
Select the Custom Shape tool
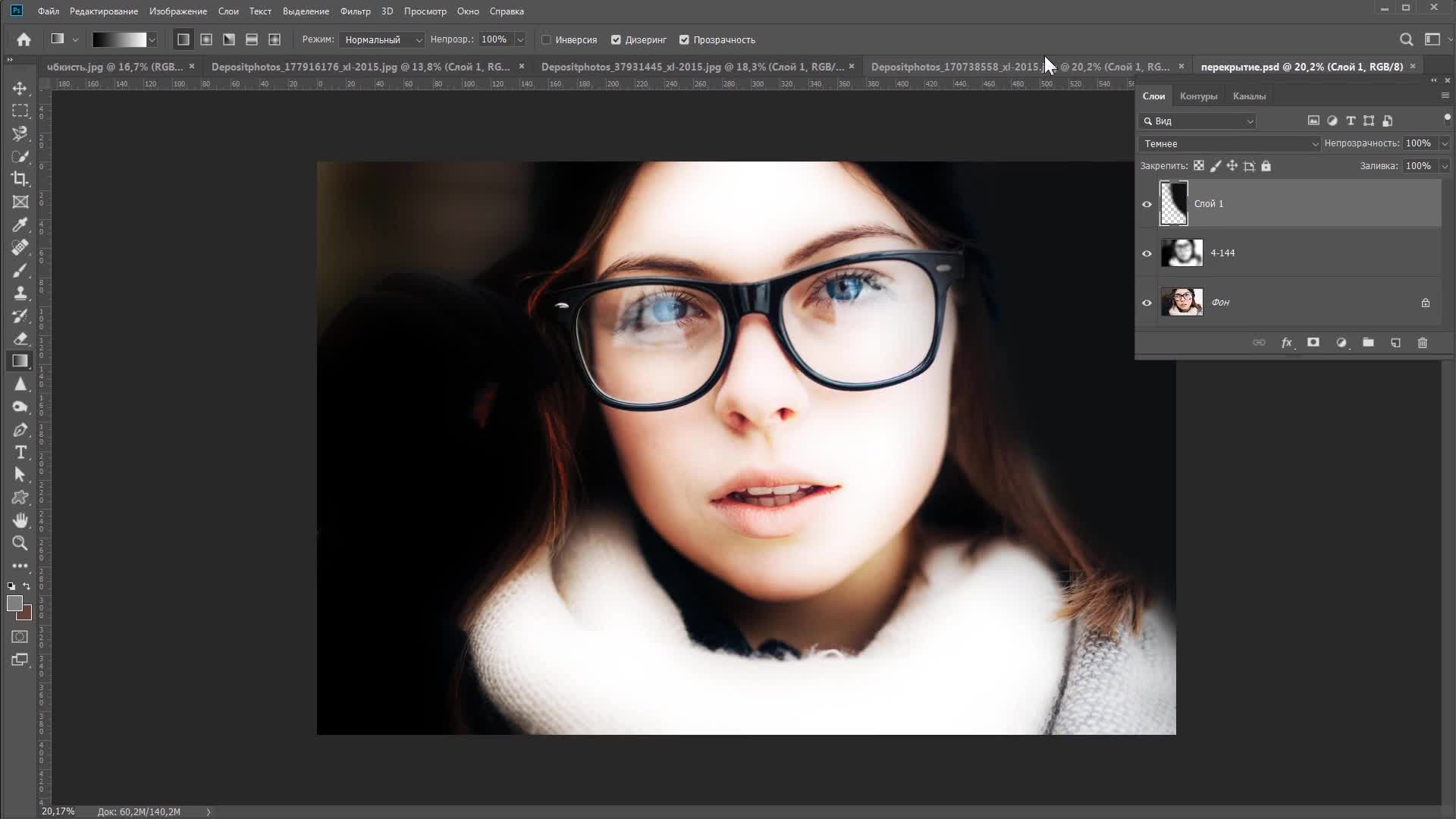[20, 497]
